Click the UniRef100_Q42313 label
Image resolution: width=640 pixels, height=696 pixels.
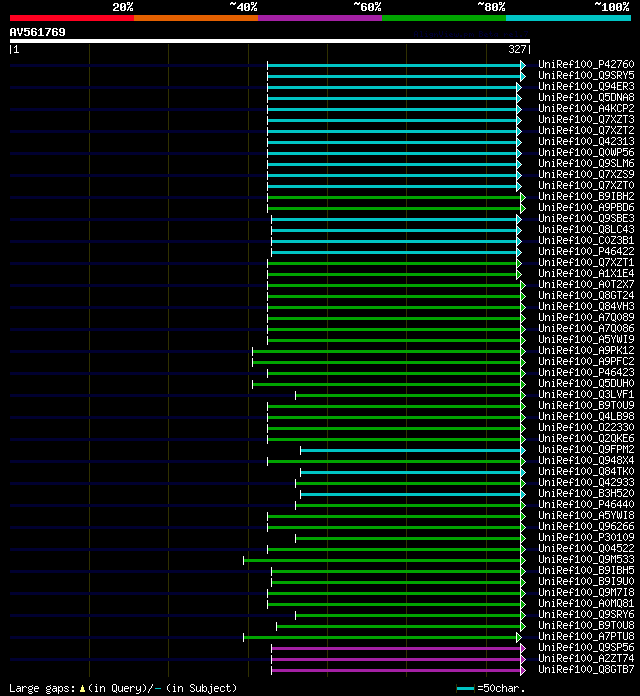(x=586, y=142)
